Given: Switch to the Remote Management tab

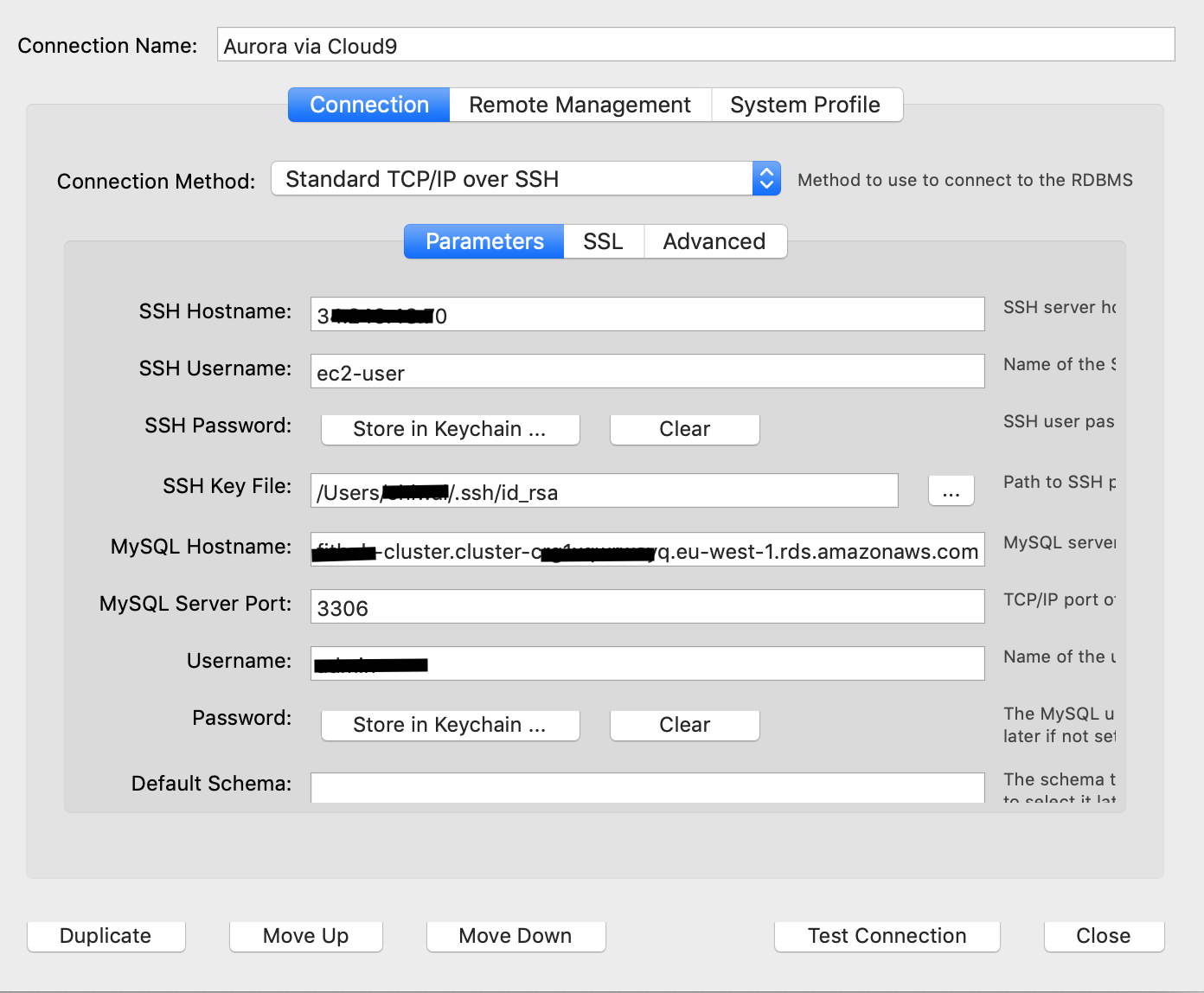Looking at the screenshot, I should tap(580, 105).
